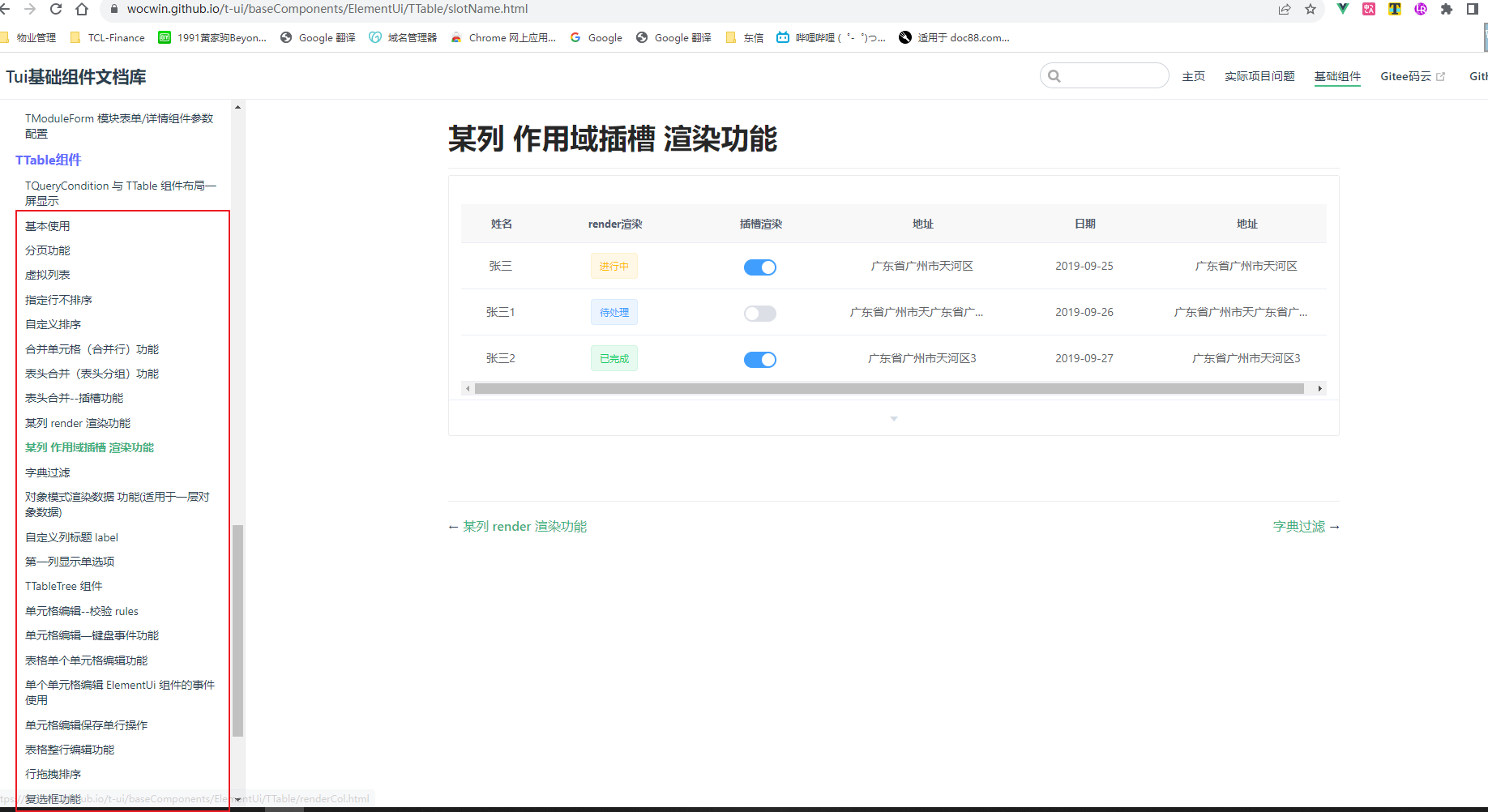The width and height of the screenshot is (1488, 812).
Task: Open 第一列显示单选项 in sidebar
Action: tap(70, 562)
